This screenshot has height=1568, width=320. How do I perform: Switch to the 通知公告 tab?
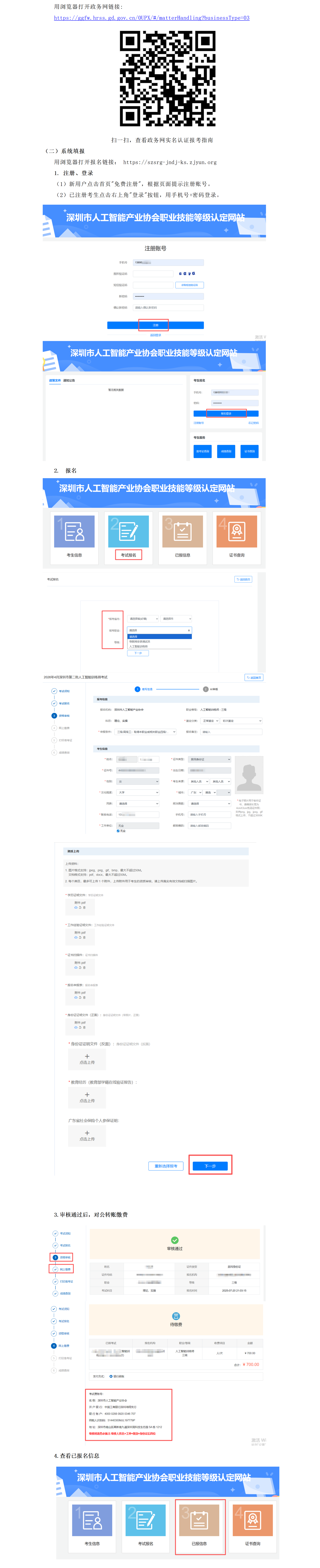pyautogui.click(x=69, y=380)
